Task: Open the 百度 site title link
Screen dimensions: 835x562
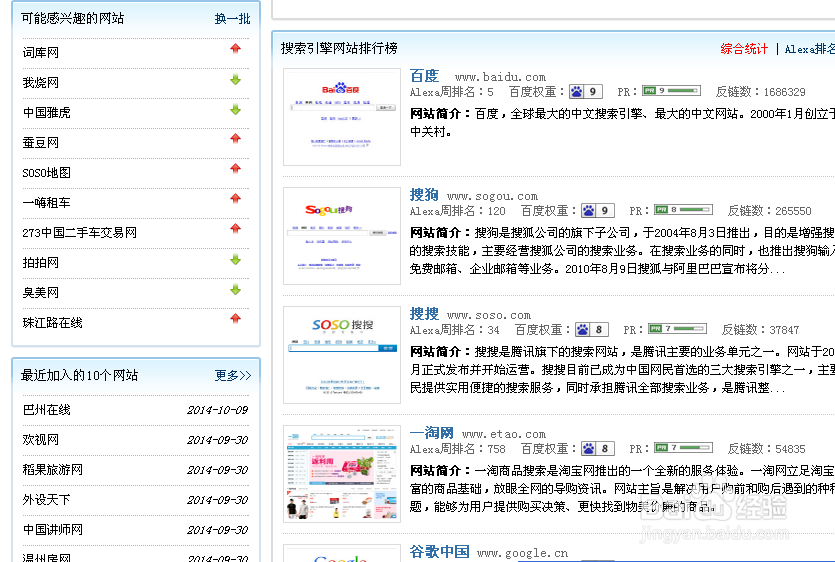Action: (424, 76)
